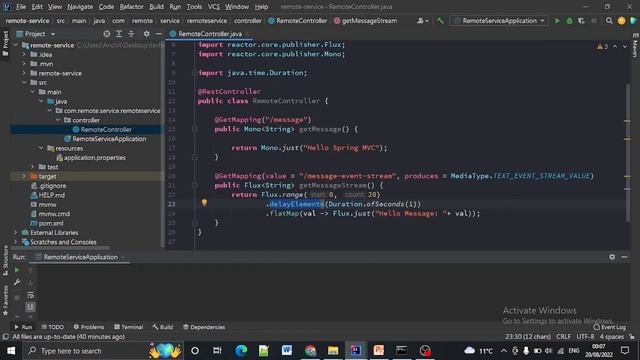The width and height of the screenshot is (640, 360).
Task: Toggle scroll to end in Run console
Action: click(x=31, y=307)
